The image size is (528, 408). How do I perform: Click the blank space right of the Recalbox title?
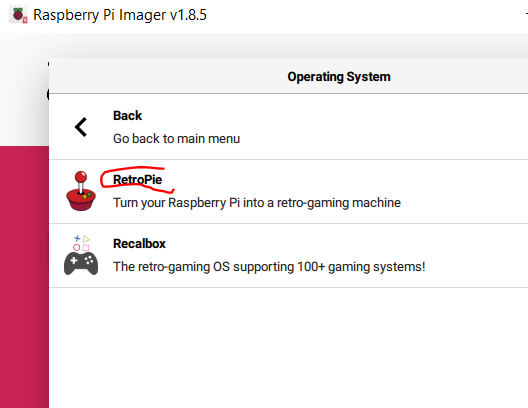tap(347, 244)
